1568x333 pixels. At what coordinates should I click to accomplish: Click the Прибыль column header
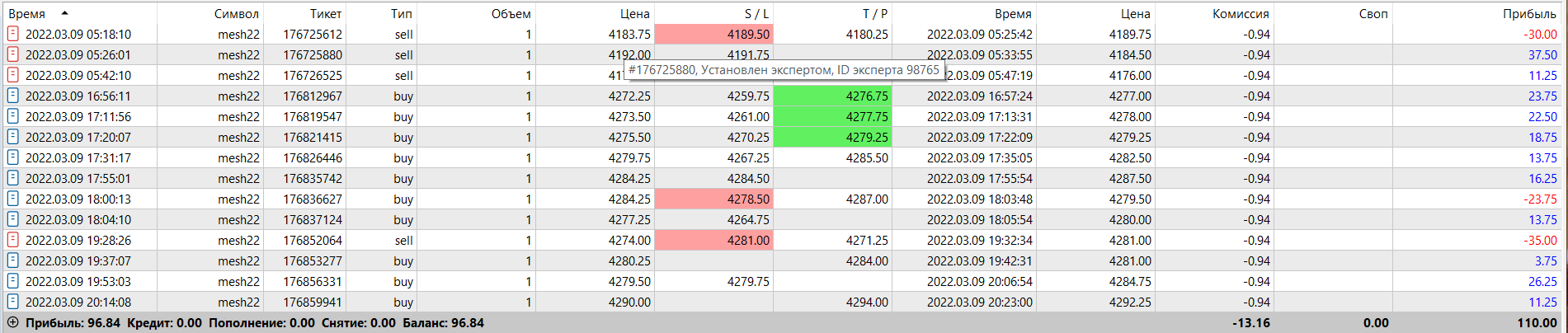coord(1528,13)
